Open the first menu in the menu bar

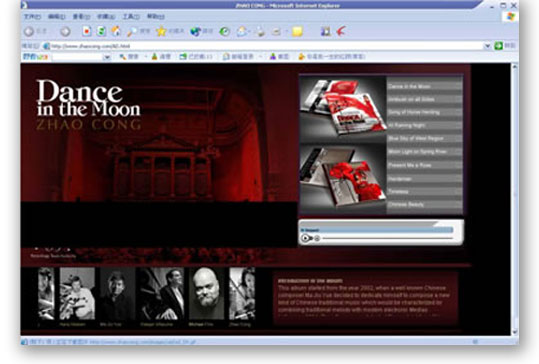click(32, 16)
